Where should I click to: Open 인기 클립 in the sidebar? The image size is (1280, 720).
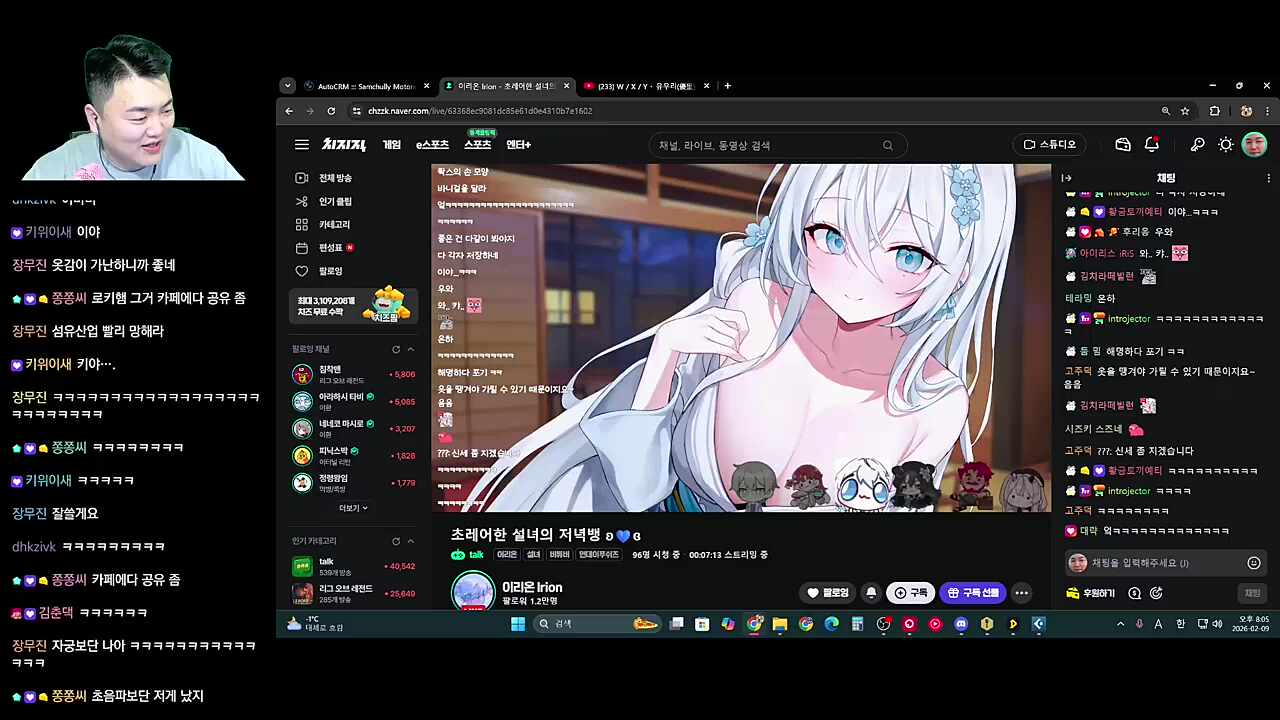[334, 201]
